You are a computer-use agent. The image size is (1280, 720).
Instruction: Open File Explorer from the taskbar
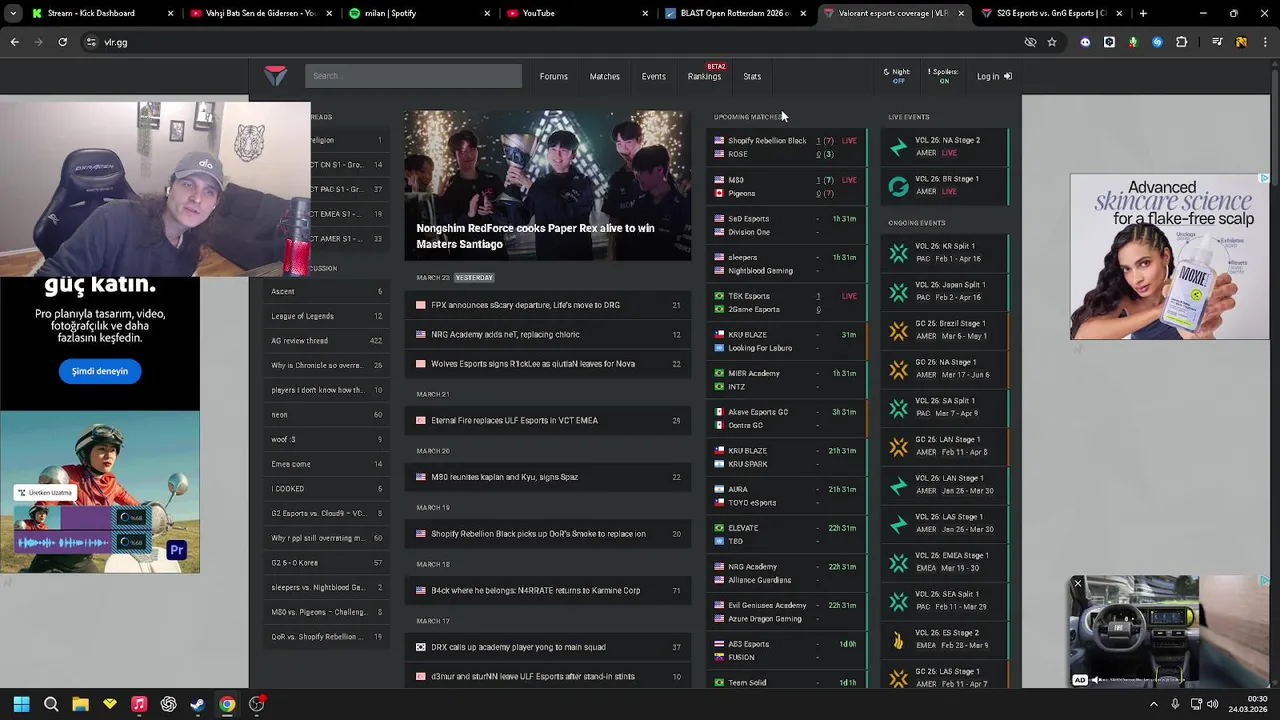pyautogui.click(x=80, y=704)
